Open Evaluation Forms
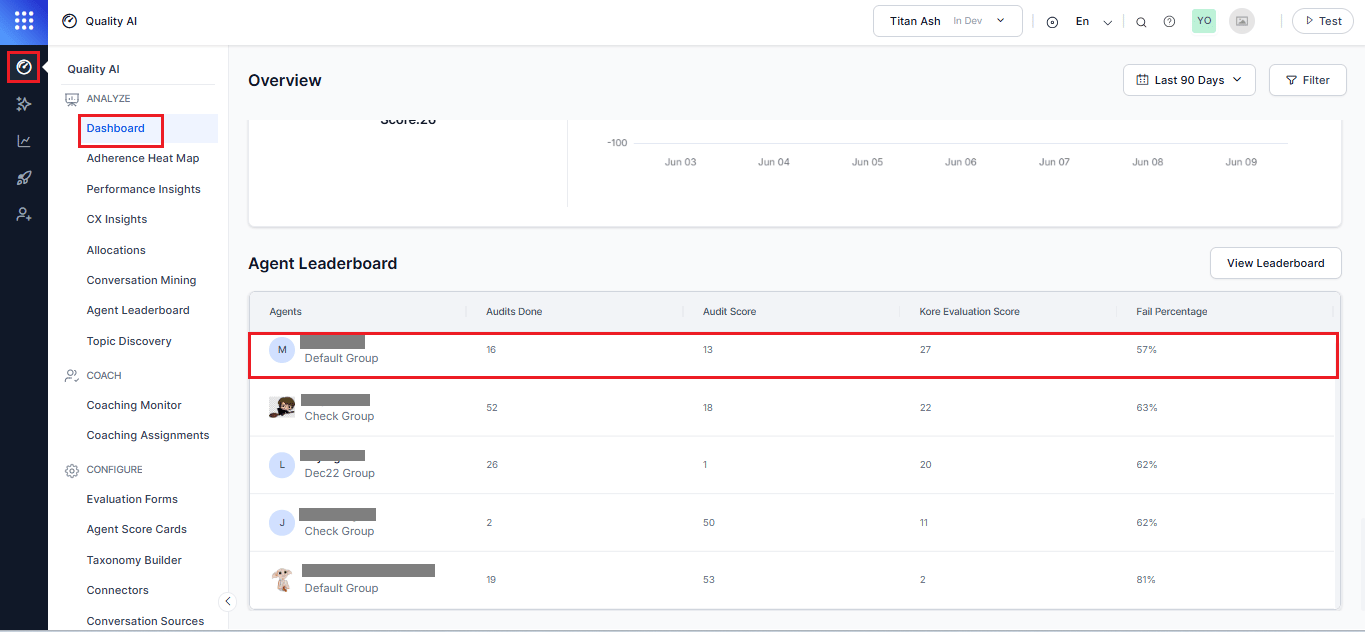The height and width of the screenshot is (632, 1365). (x=132, y=499)
